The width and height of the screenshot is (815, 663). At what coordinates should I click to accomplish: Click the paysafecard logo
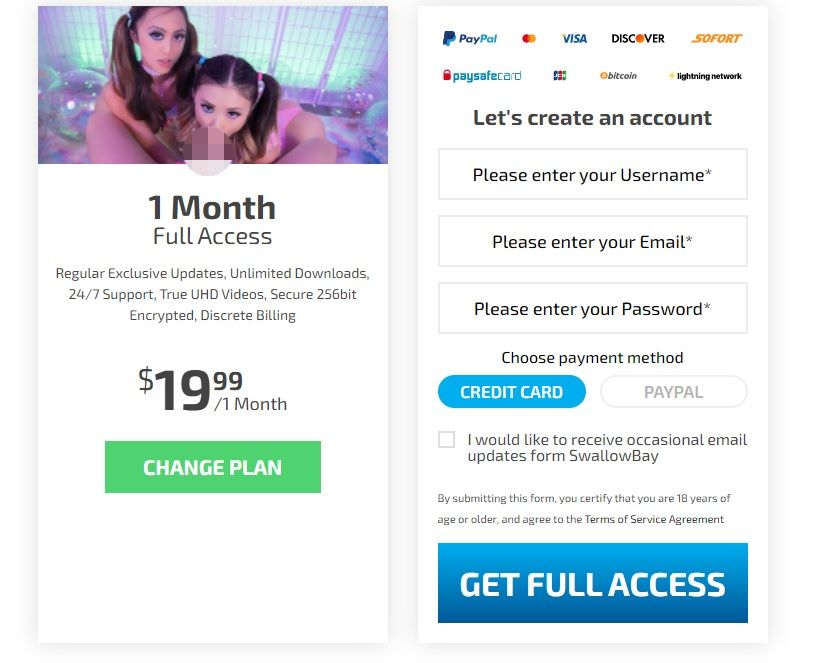[x=482, y=76]
